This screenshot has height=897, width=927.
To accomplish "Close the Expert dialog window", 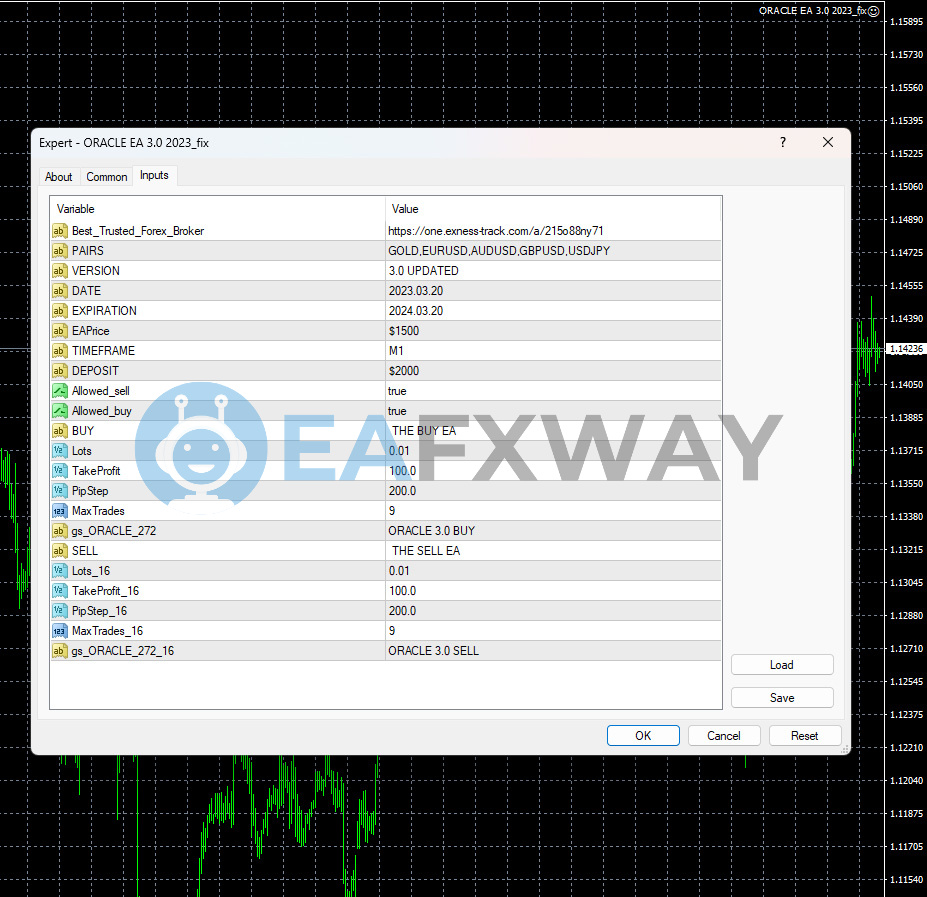I will 828,143.
